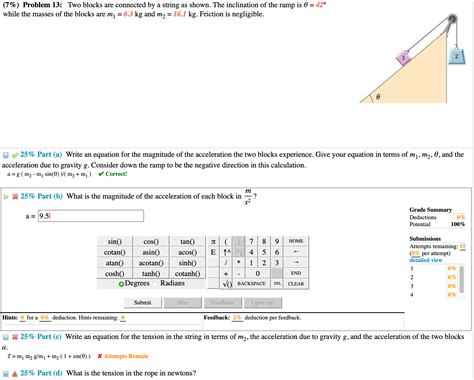Click the cotan() key
Image resolution: width=474 pixels, height=380 pixels.
pyautogui.click(x=115, y=252)
